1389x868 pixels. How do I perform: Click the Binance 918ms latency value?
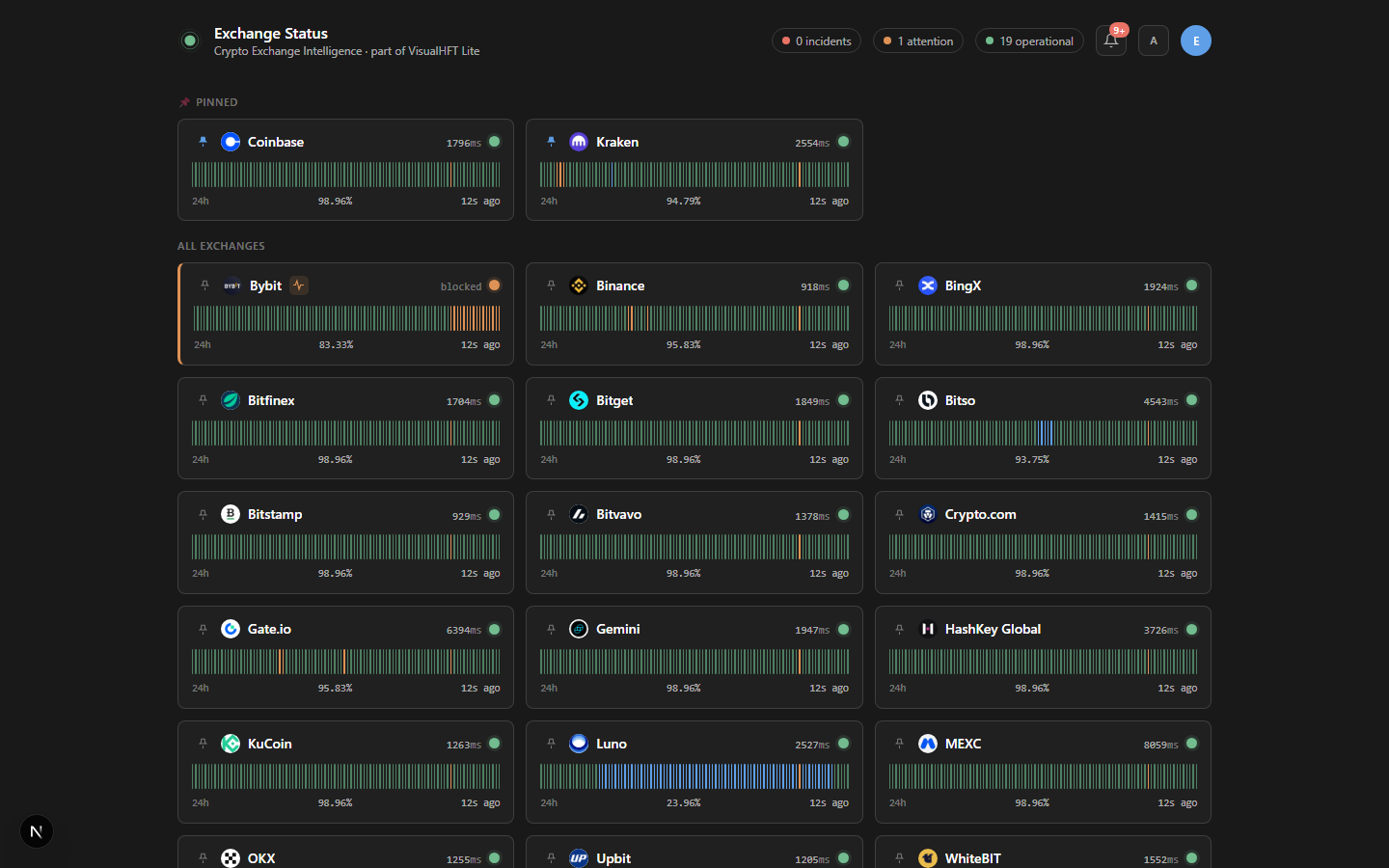coord(815,286)
